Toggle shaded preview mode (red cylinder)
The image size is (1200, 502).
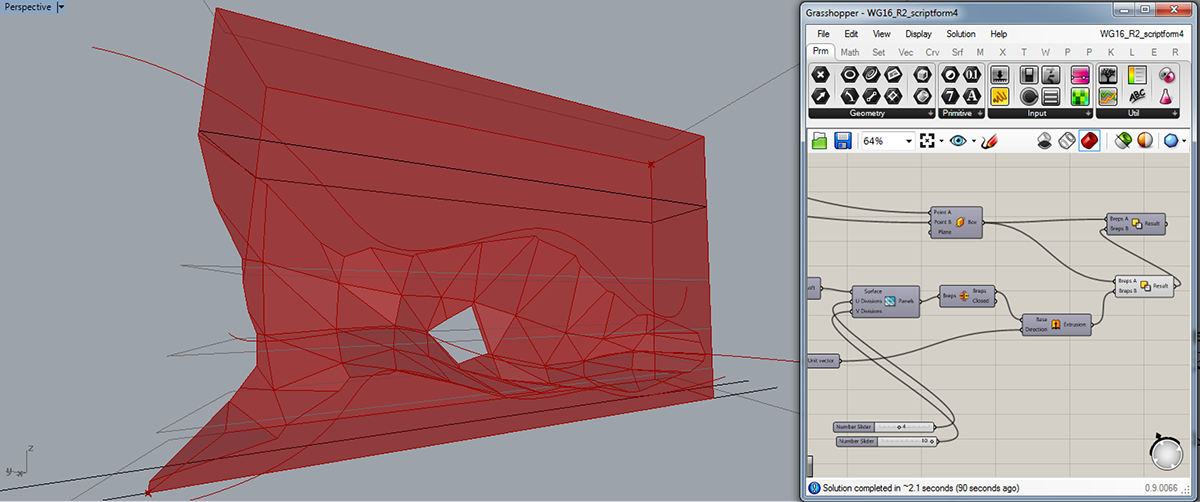(1089, 141)
